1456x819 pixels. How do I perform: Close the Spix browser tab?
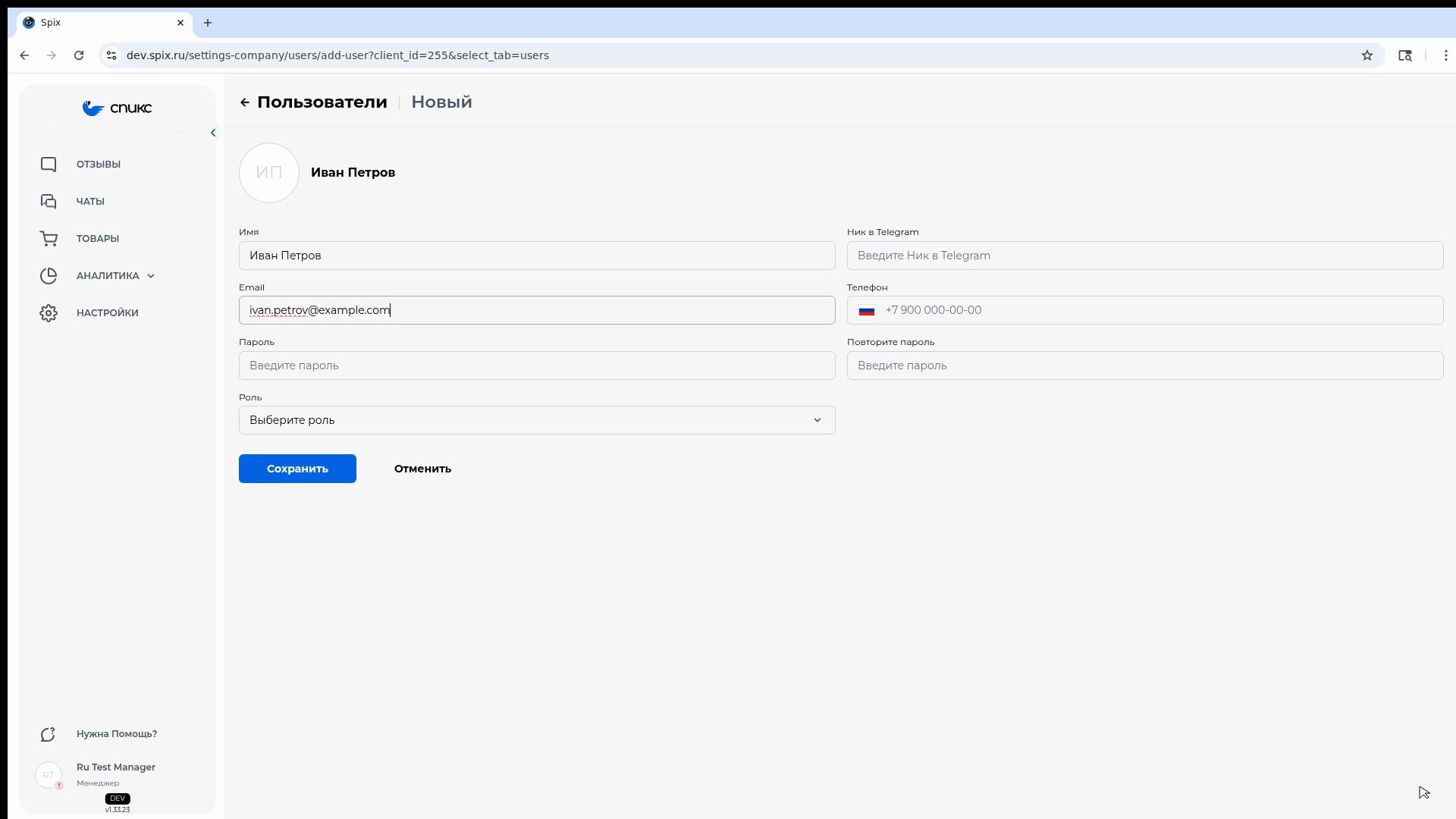[180, 23]
